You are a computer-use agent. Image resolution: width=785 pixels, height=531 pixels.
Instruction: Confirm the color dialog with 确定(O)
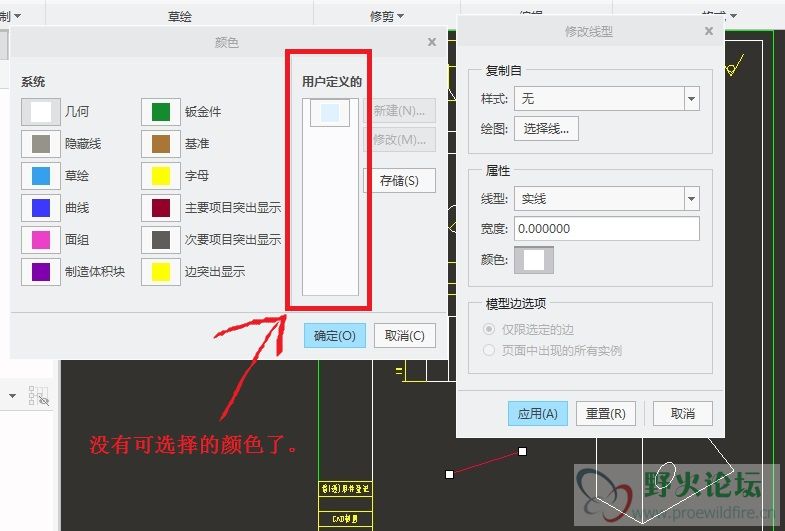tap(334, 335)
